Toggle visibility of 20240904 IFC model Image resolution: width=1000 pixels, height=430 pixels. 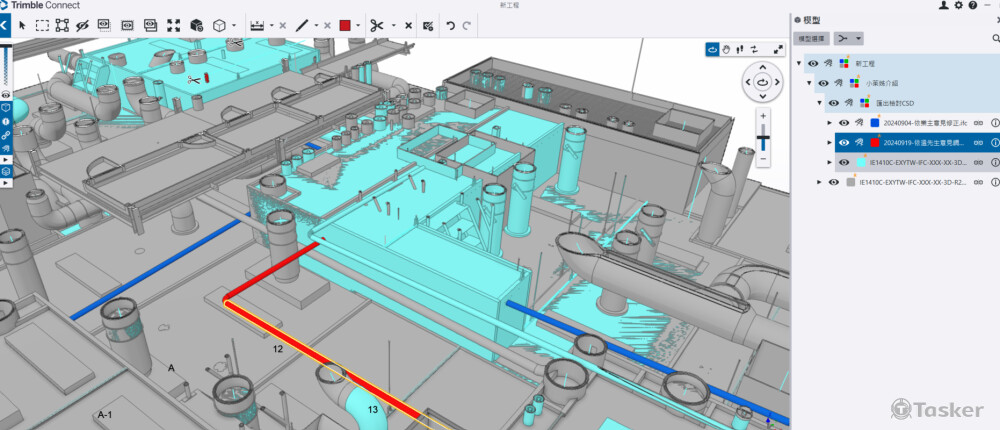[844, 123]
